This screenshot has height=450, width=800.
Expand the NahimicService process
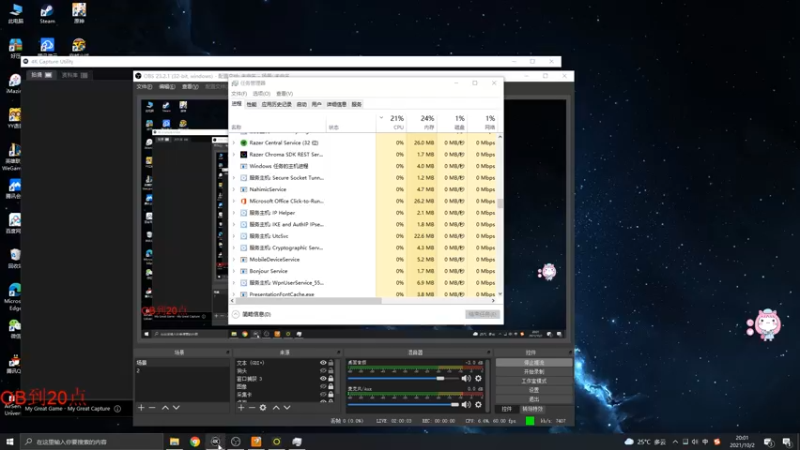[x=234, y=189]
